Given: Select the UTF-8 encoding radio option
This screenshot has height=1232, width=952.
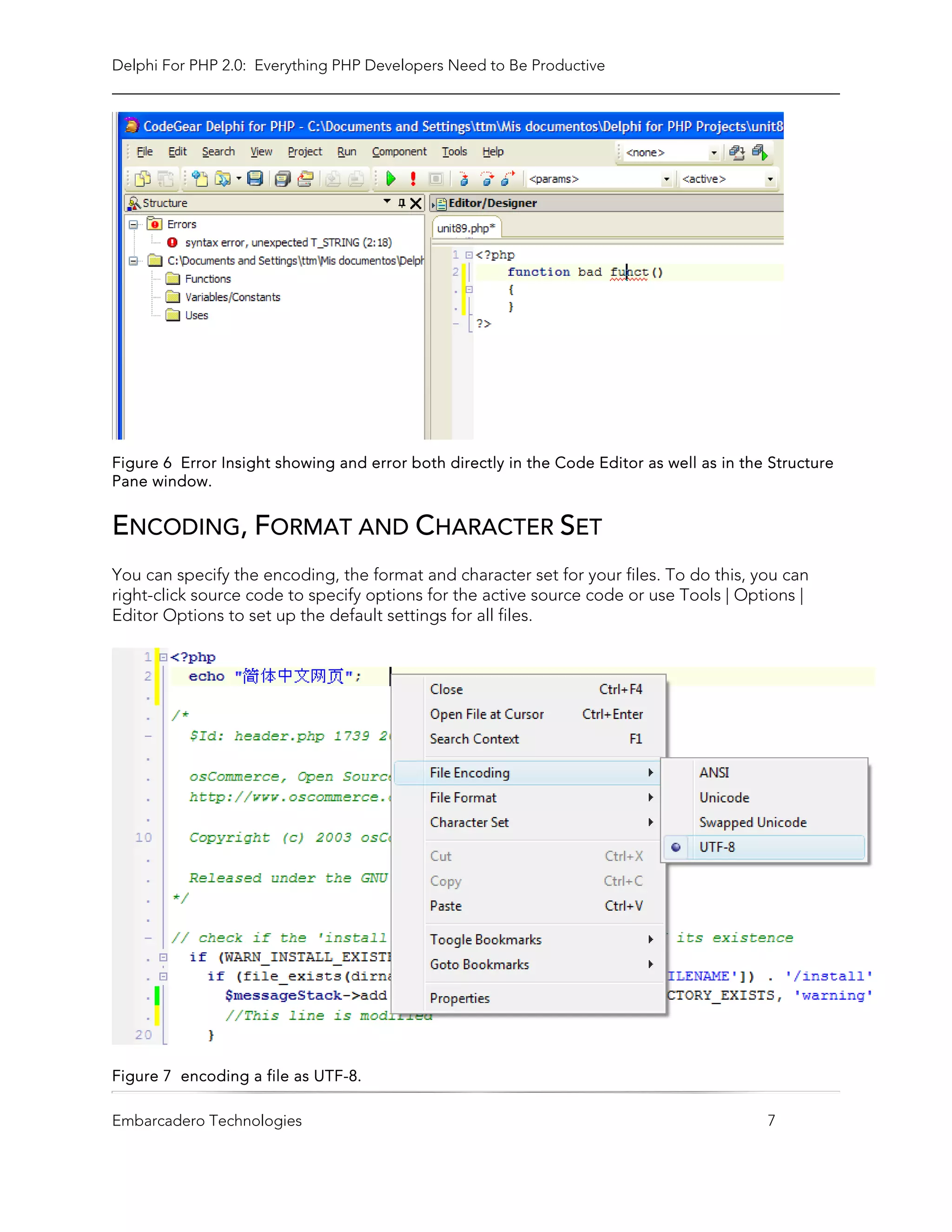Looking at the screenshot, I should [764, 847].
